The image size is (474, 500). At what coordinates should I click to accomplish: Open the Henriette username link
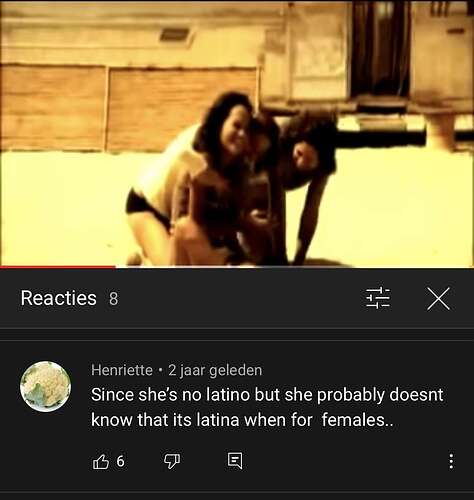click(122, 370)
